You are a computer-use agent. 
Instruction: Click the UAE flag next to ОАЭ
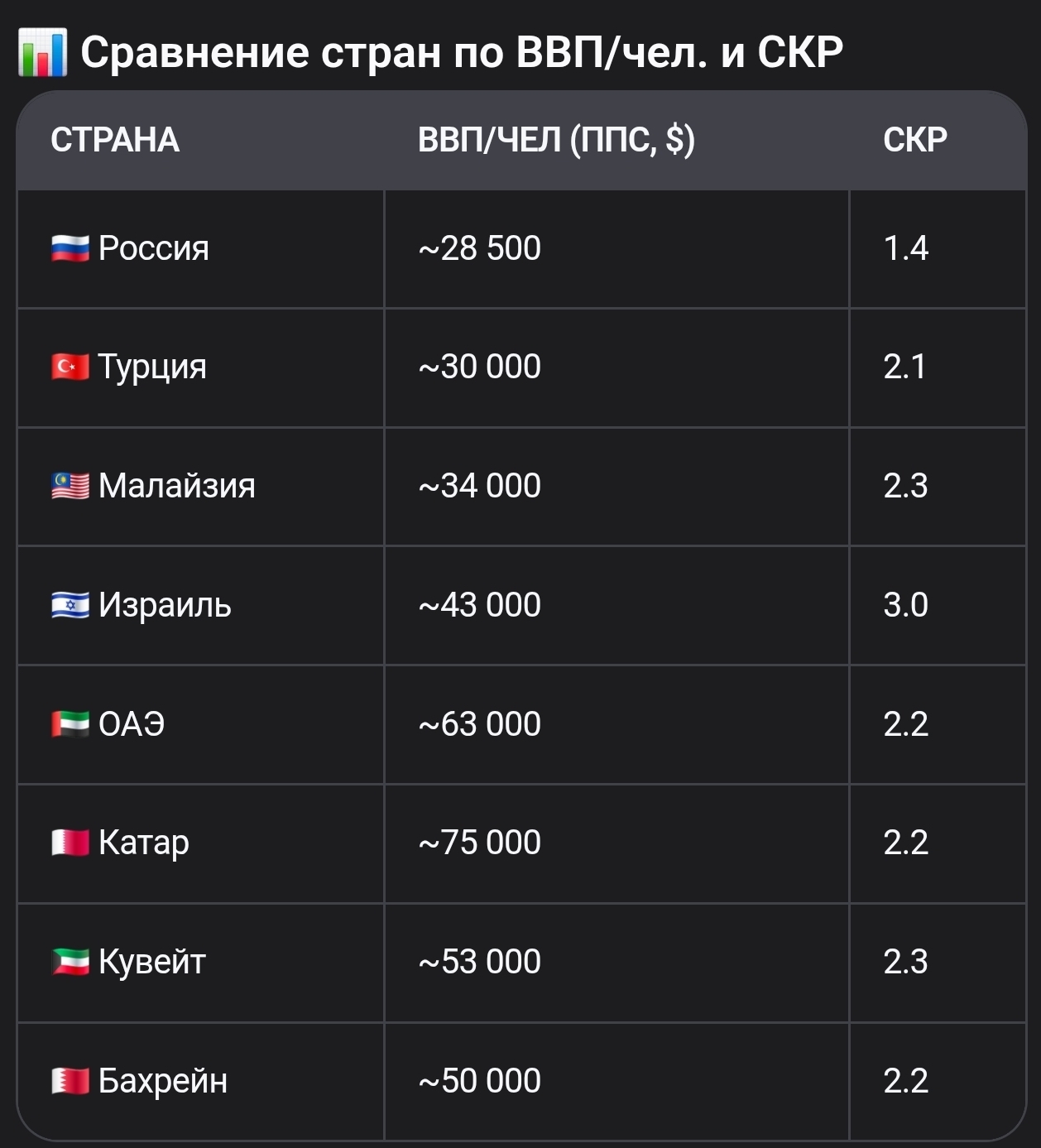click(x=70, y=724)
